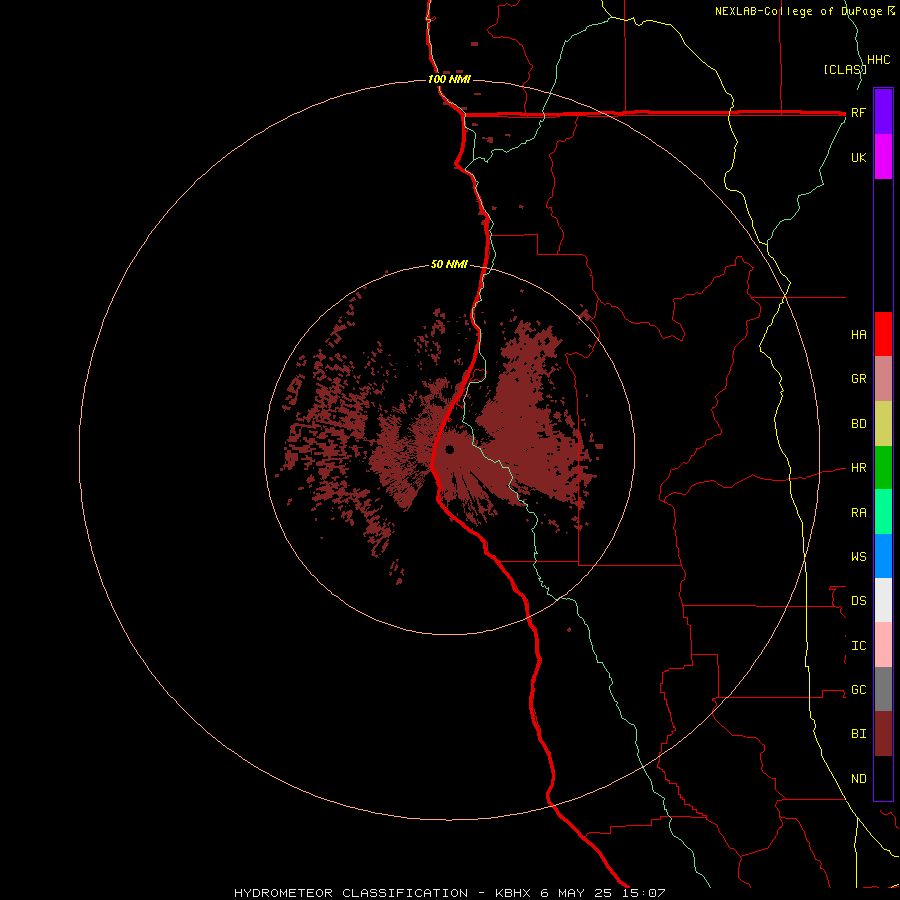Click the 50 NMI range ring label
The image size is (900, 900).
449,264
